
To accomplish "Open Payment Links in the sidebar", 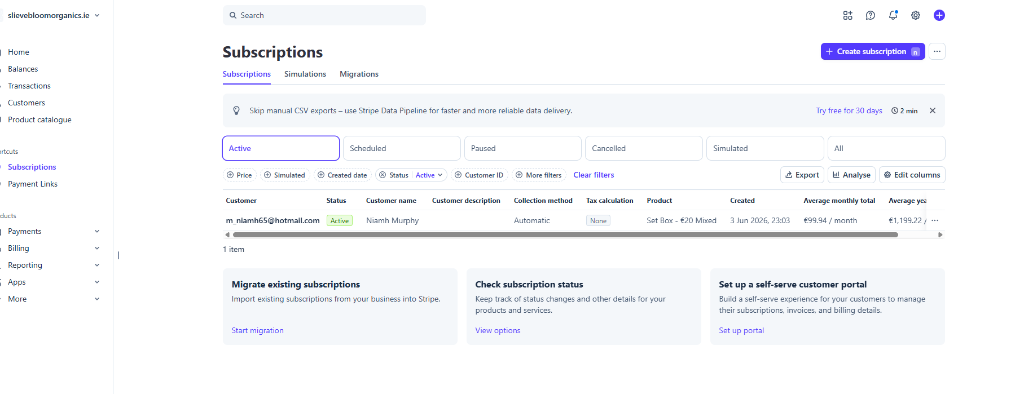I will [33, 184].
